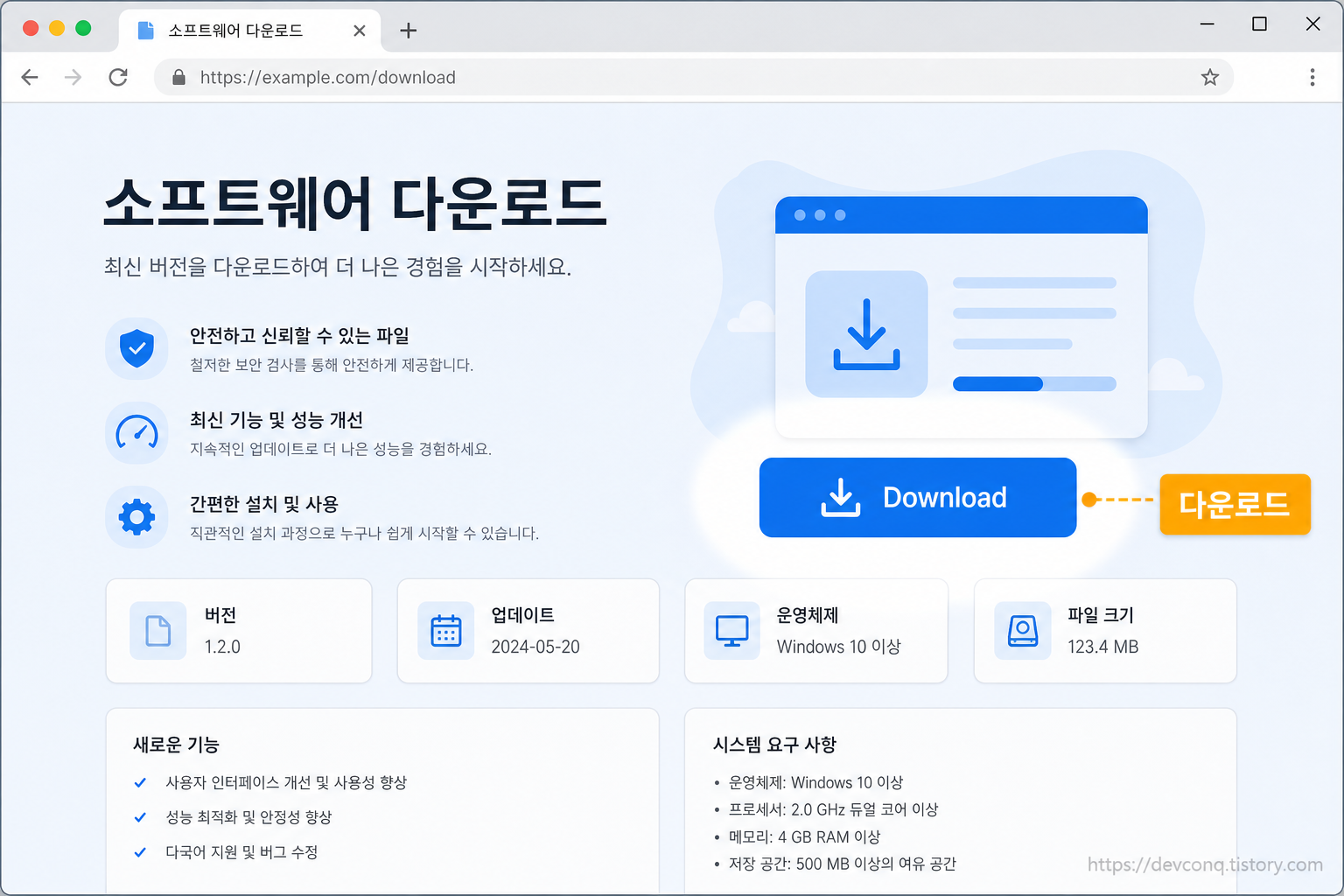The image size is (1344, 896).
Task: Click the blue page icon in the tab
Action: click(146, 31)
